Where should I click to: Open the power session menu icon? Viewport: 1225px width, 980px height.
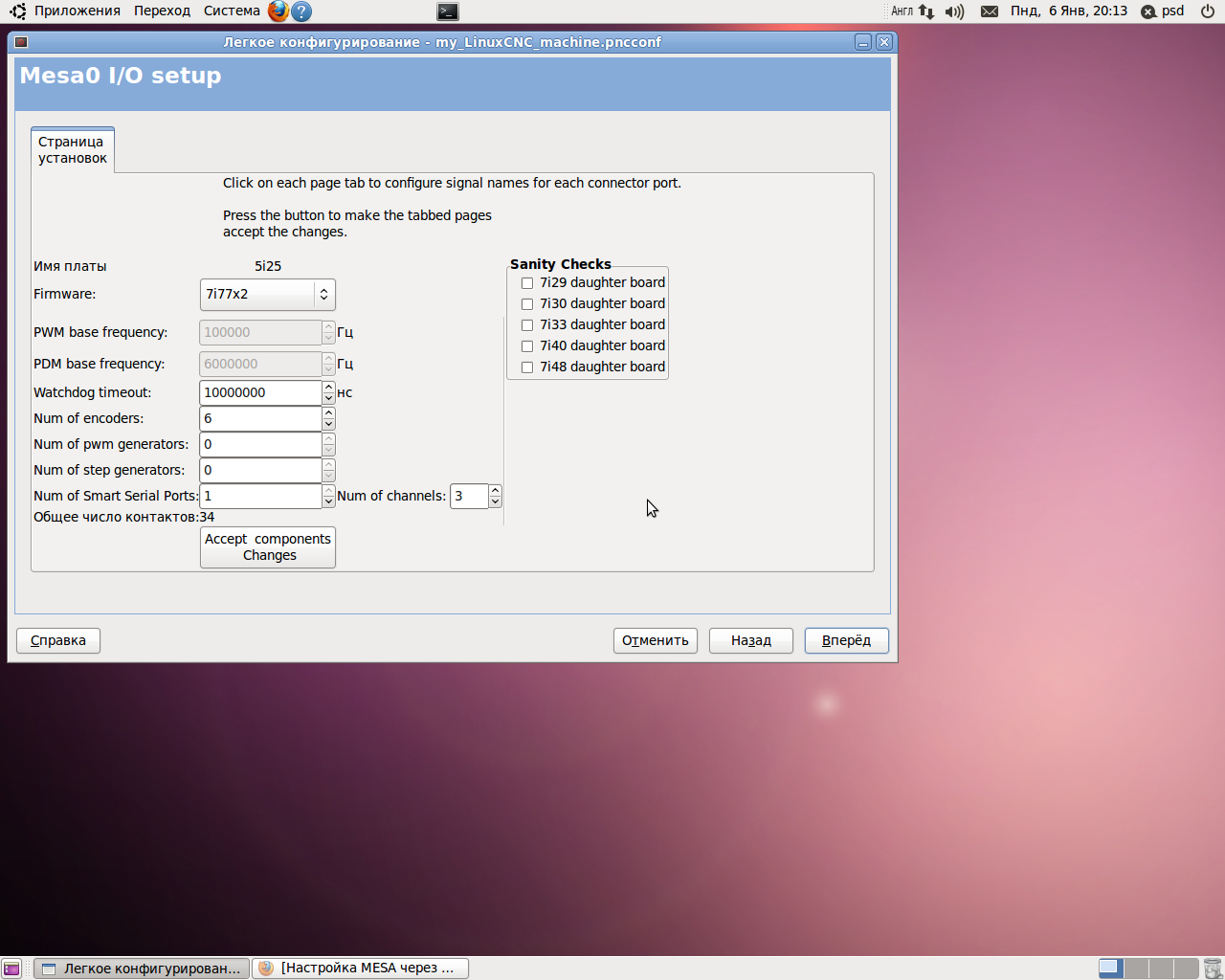1208,11
